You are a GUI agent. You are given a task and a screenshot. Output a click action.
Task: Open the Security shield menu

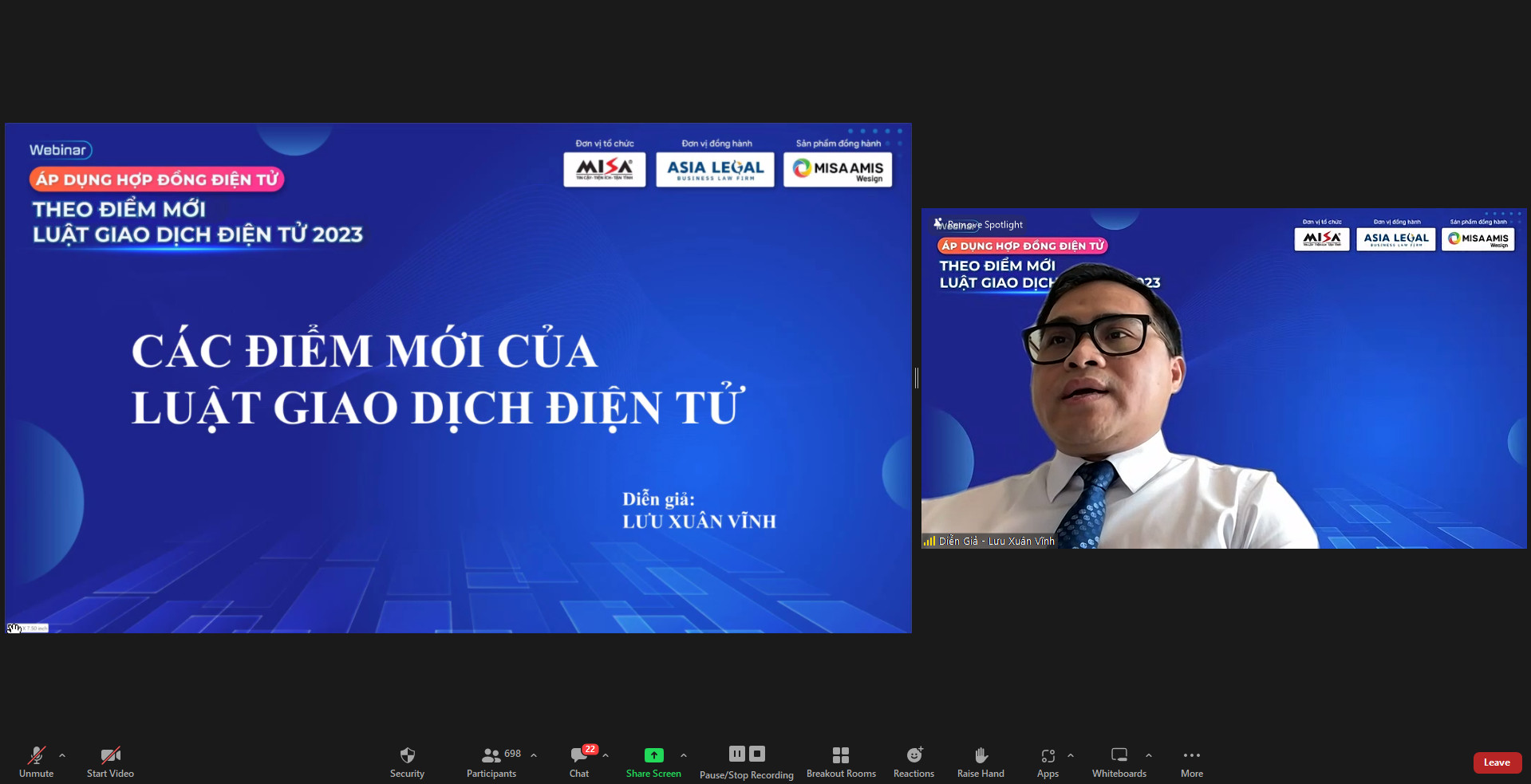click(407, 761)
